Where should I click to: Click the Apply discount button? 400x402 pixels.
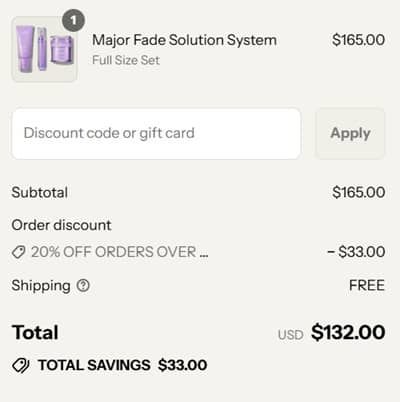350,133
